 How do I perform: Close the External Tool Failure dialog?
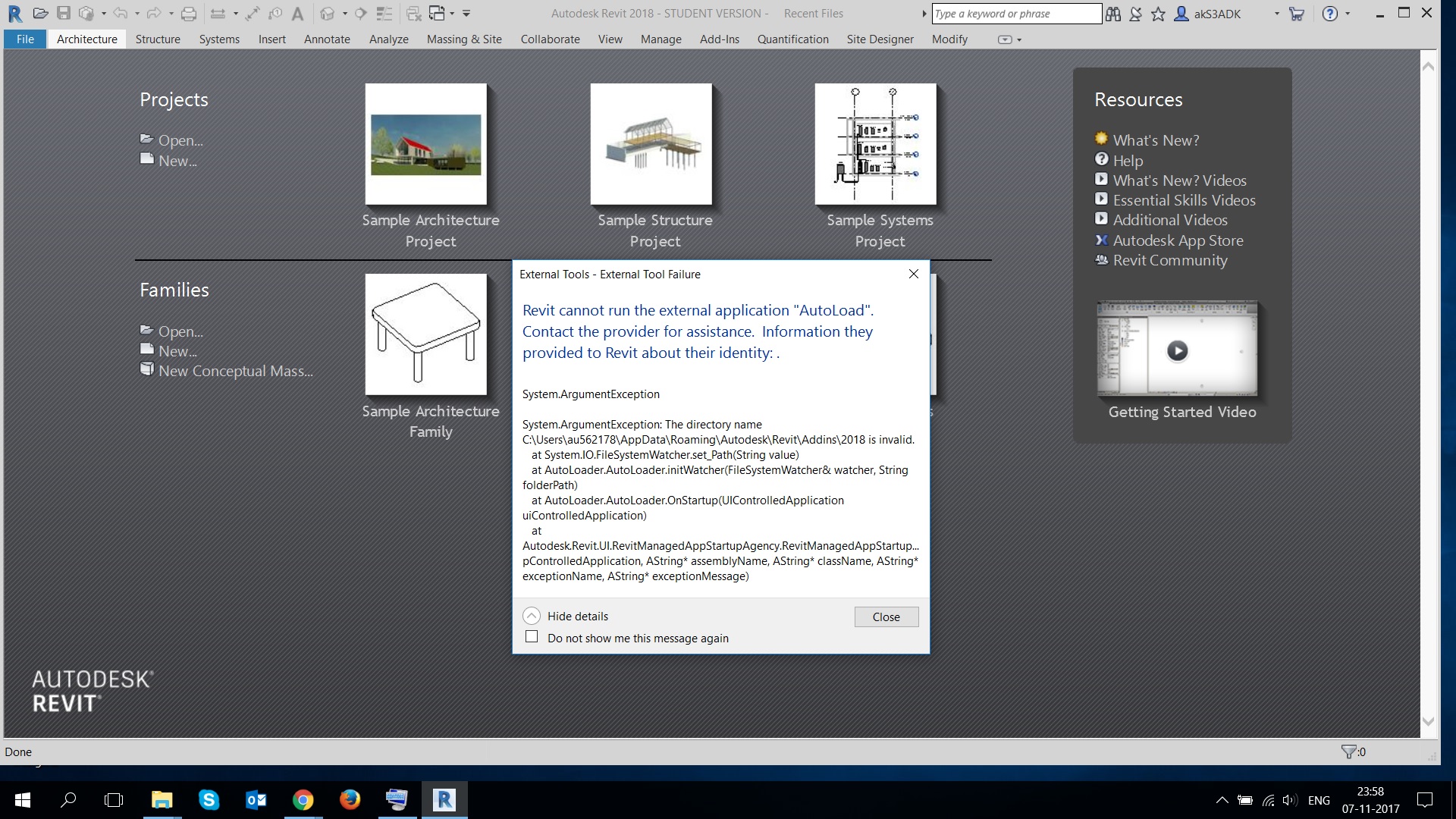tap(886, 617)
